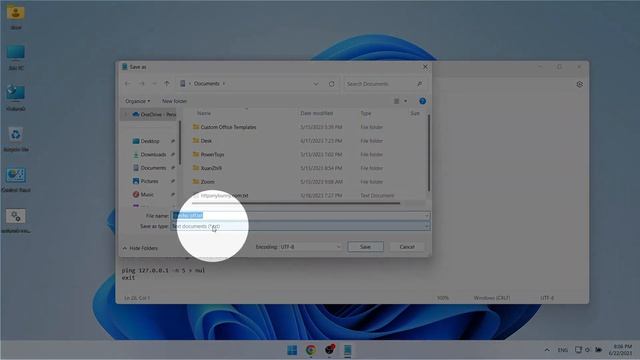Go up one folder level with Up arrow
This screenshot has height=360, width=640.
pos(167,84)
